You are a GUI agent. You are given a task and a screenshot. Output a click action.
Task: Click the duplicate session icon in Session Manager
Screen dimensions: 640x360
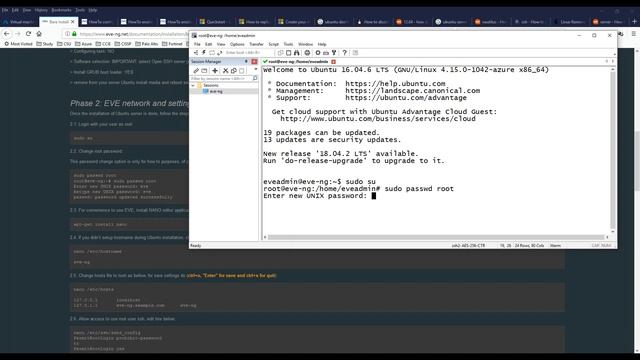pos(234,71)
